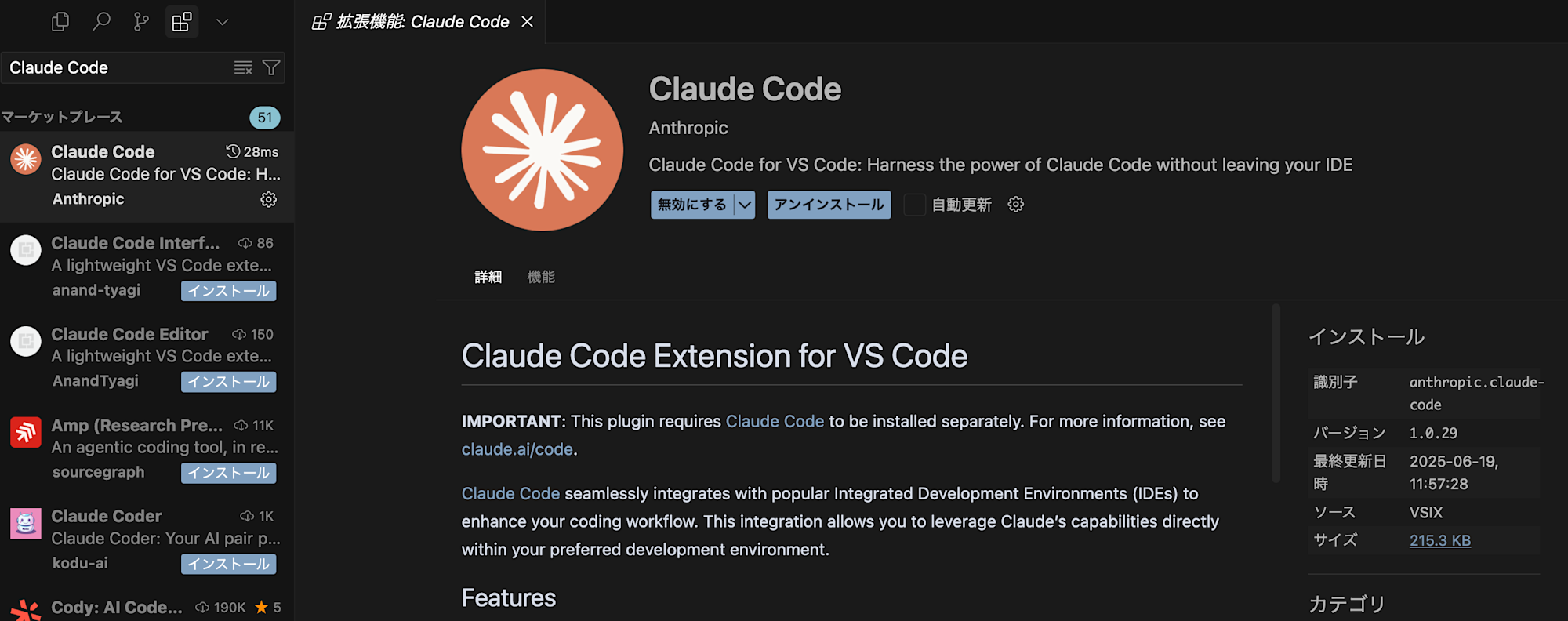Select Claude Code extension in list

click(147, 176)
